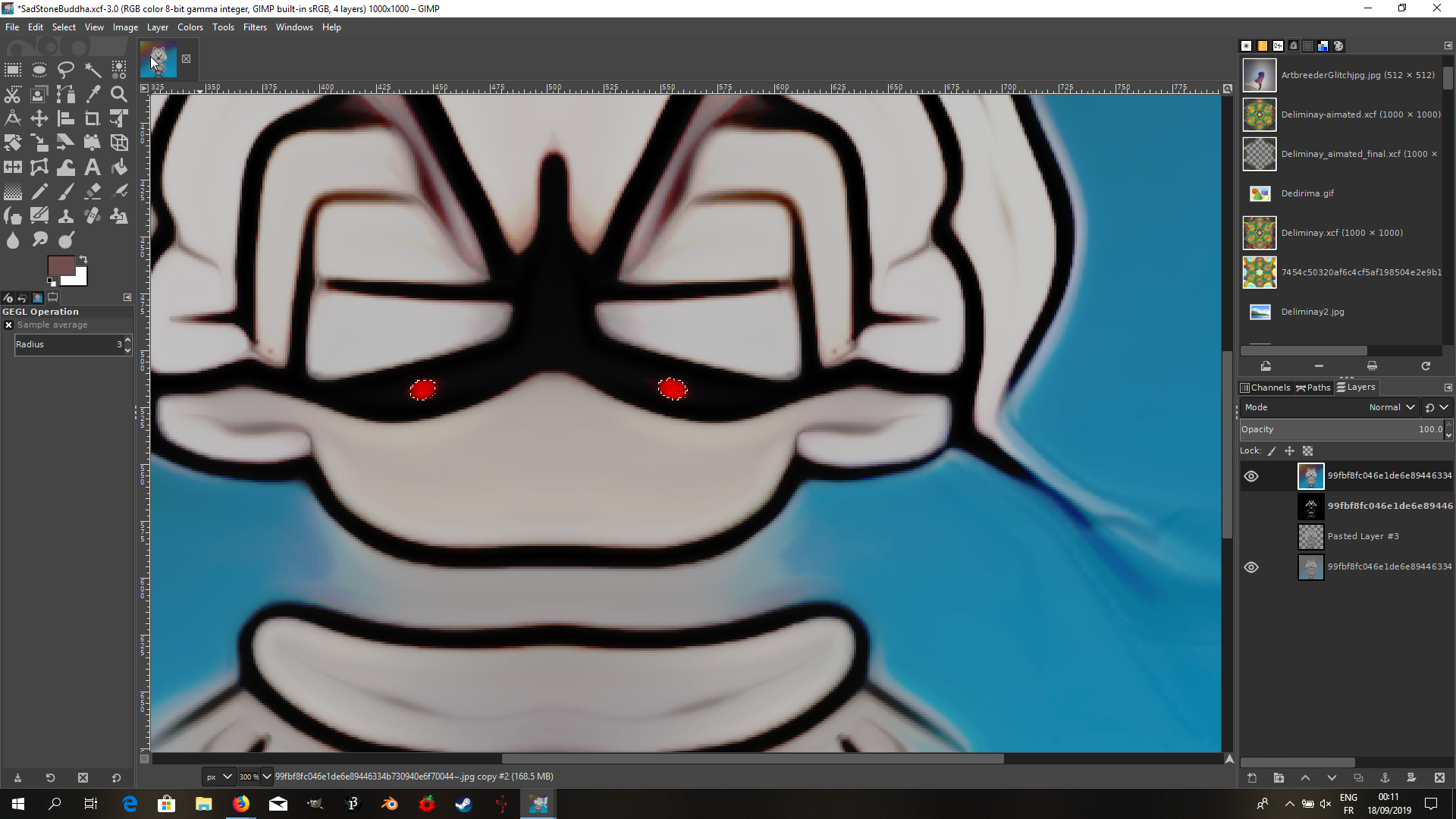The width and height of the screenshot is (1456, 819).
Task: Open Deliminay2.jpg from document history
Action: [1312, 312]
